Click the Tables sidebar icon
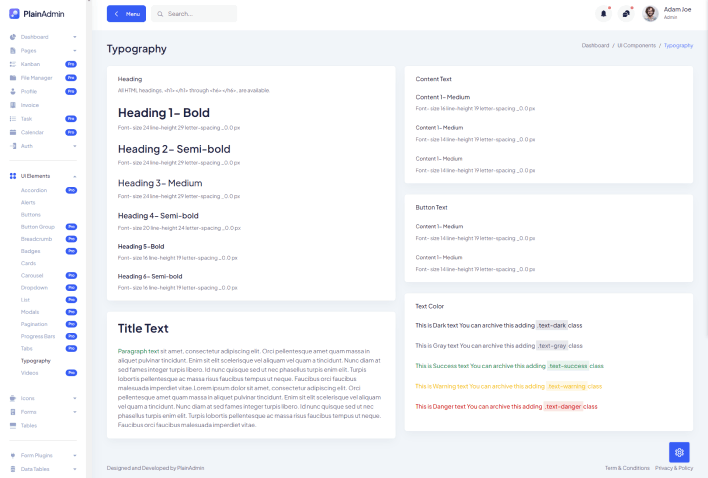 (x=13, y=425)
